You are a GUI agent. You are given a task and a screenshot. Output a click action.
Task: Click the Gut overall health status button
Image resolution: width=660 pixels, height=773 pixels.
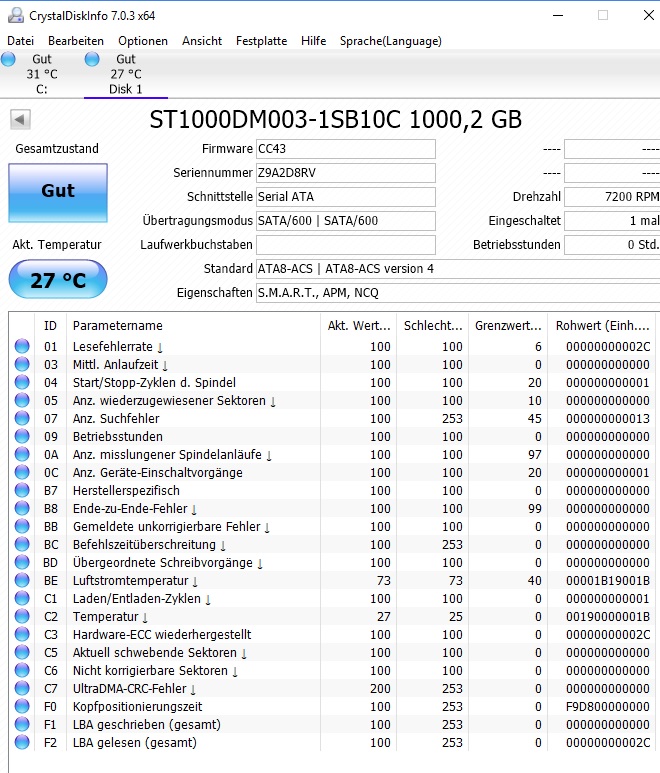pos(58,193)
